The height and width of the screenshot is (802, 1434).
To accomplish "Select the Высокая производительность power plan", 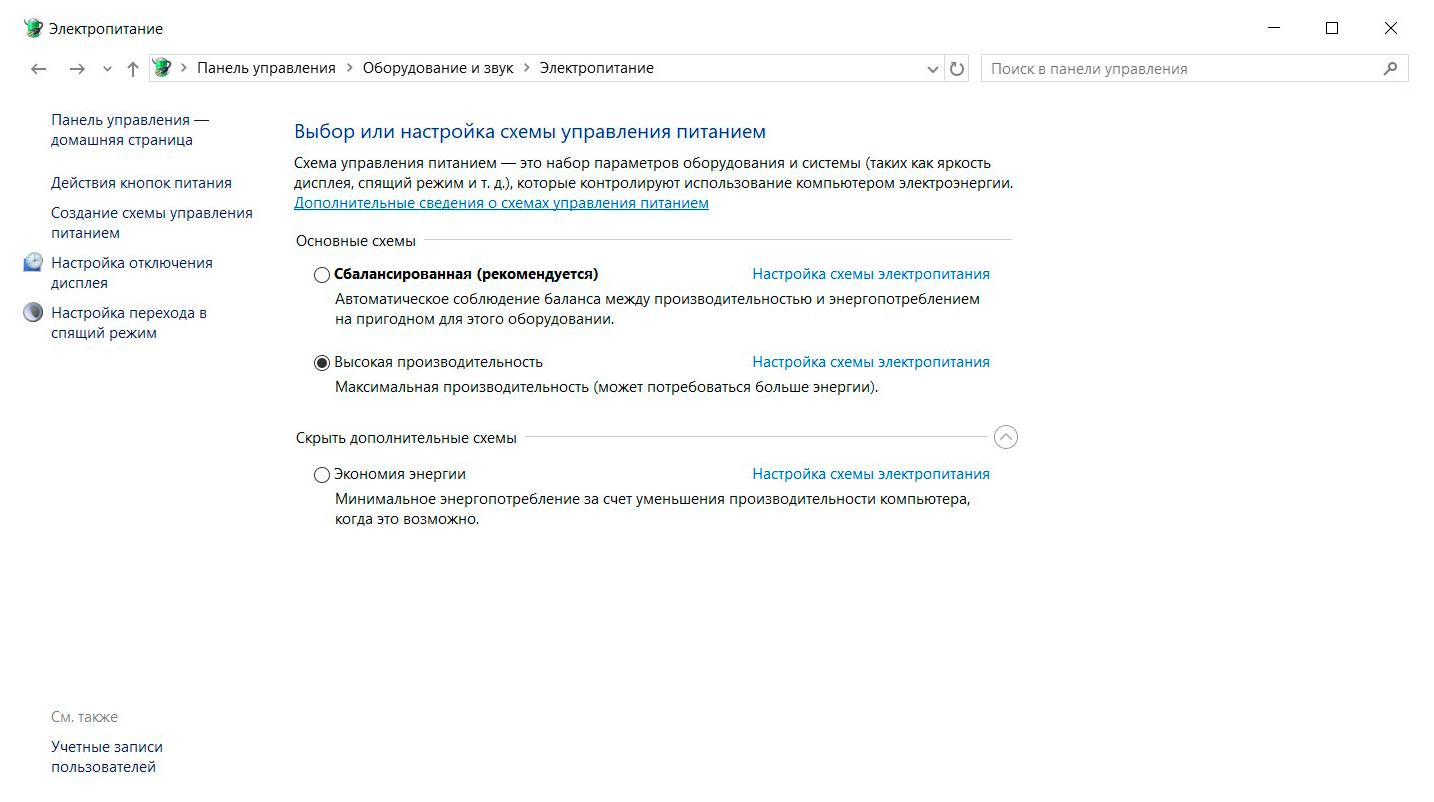I will [322, 363].
